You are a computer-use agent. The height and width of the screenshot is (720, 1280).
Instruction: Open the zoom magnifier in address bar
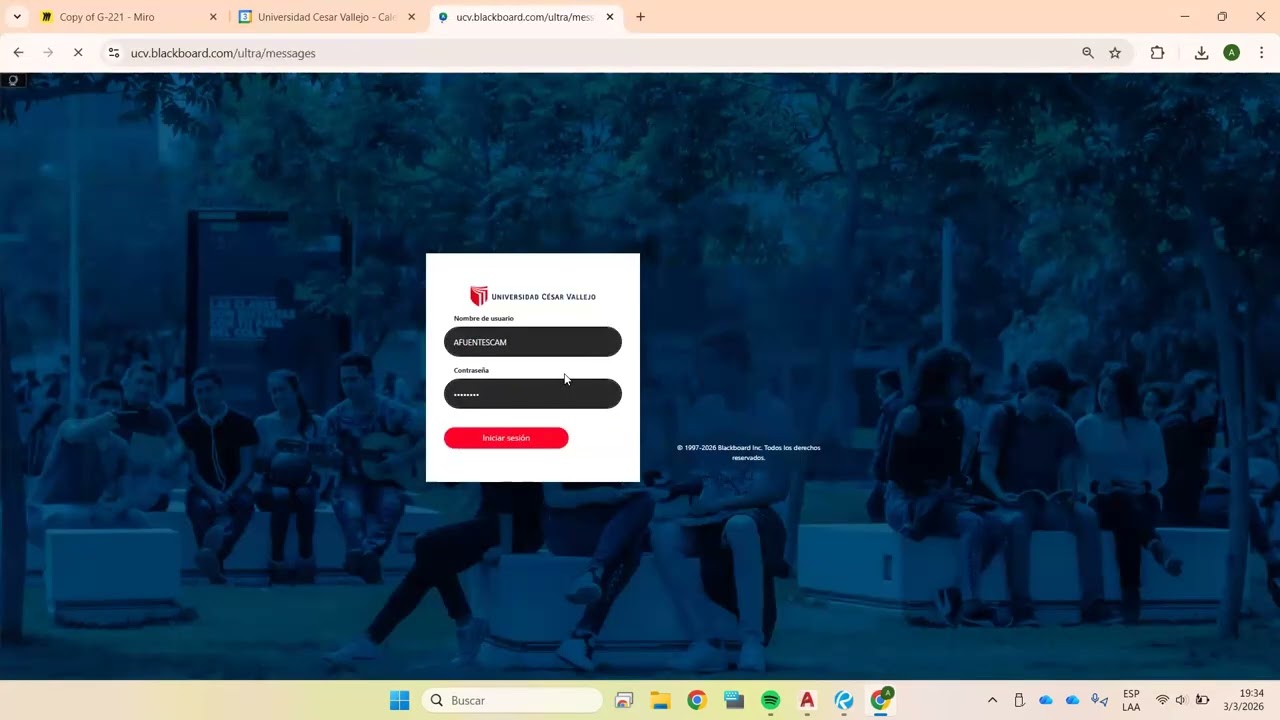coord(1088,53)
